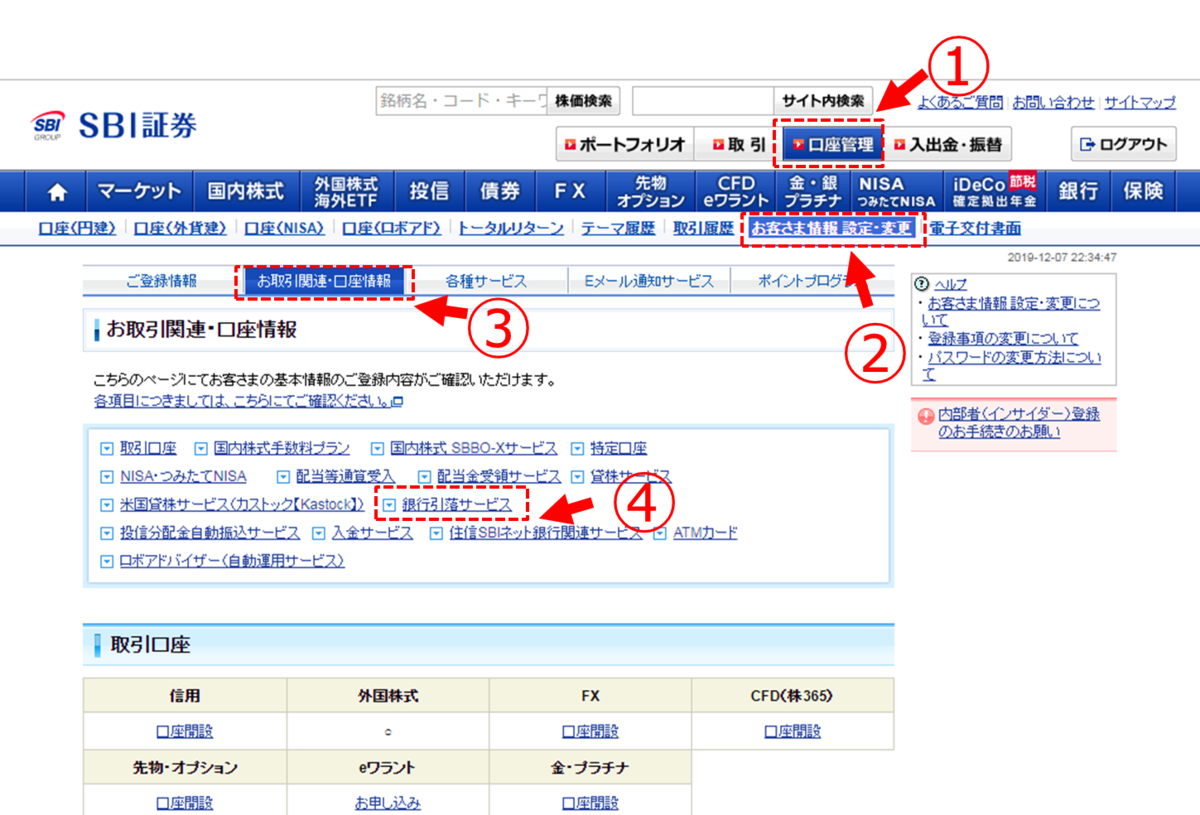
Task: Switch to お取引関連・口座情報 tab
Action: [x=324, y=281]
